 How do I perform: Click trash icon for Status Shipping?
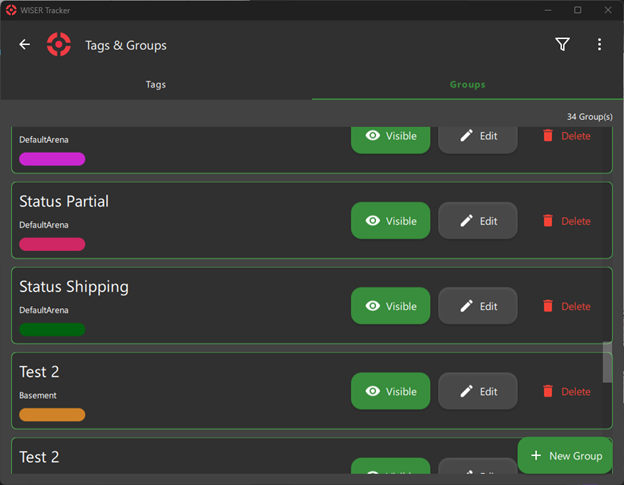pos(547,306)
